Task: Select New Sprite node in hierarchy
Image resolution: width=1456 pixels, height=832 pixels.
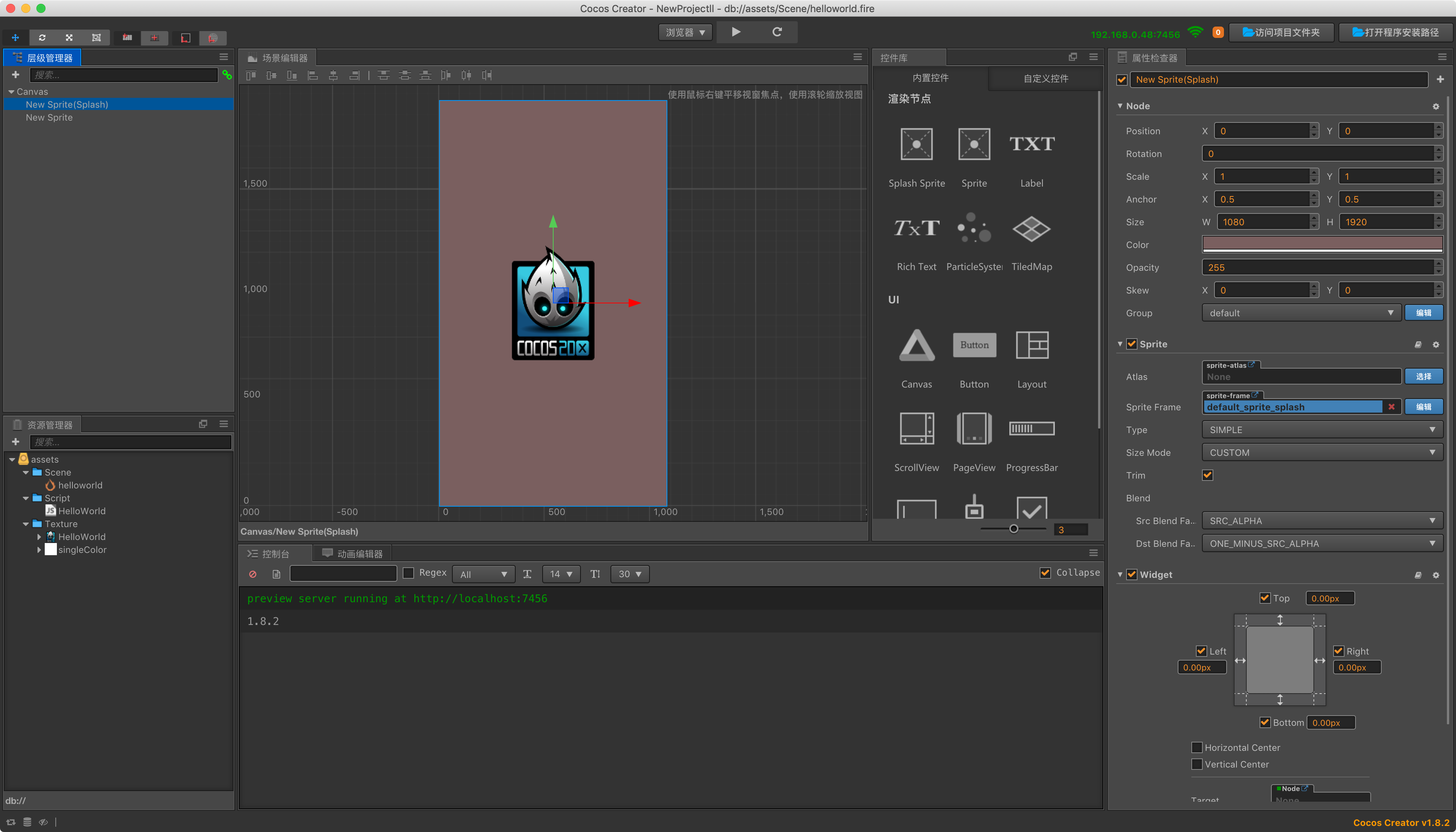Action: pyautogui.click(x=49, y=117)
